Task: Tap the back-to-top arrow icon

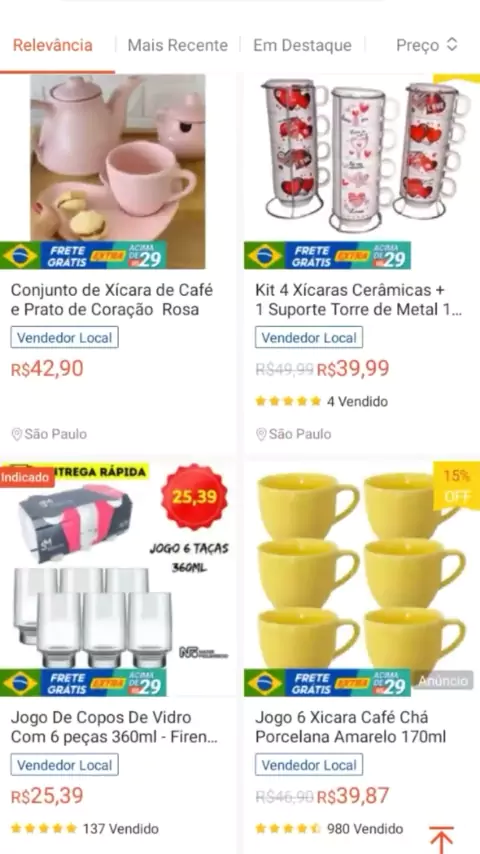Action: [441, 839]
